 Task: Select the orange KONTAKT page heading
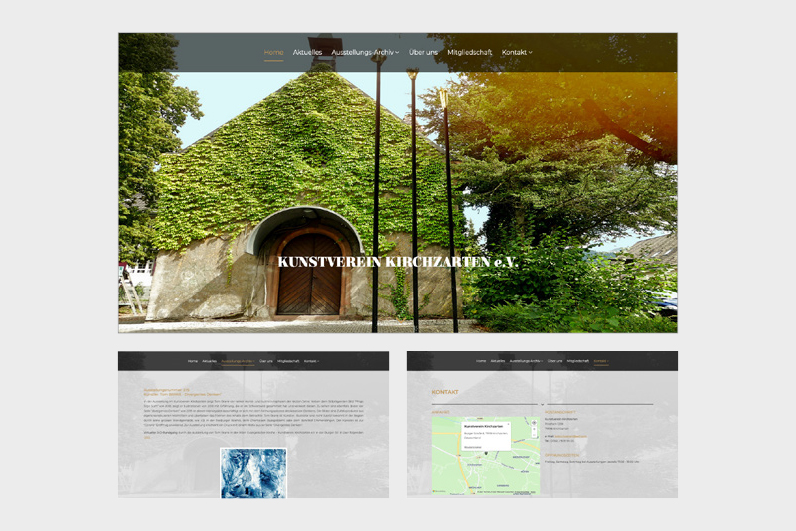coord(445,392)
